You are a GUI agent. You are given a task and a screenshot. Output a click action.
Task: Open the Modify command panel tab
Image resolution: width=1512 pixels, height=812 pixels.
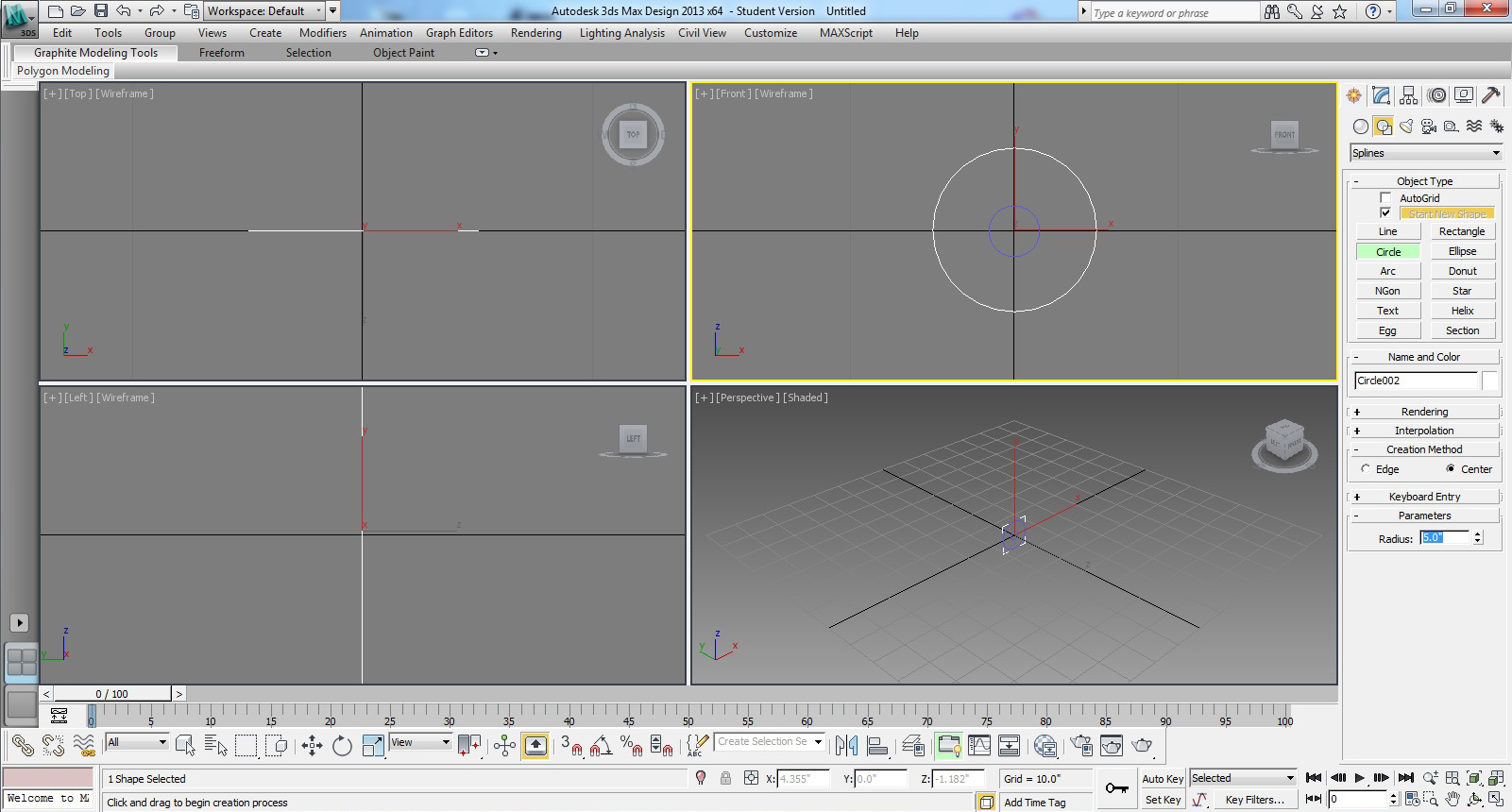point(1381,95)
